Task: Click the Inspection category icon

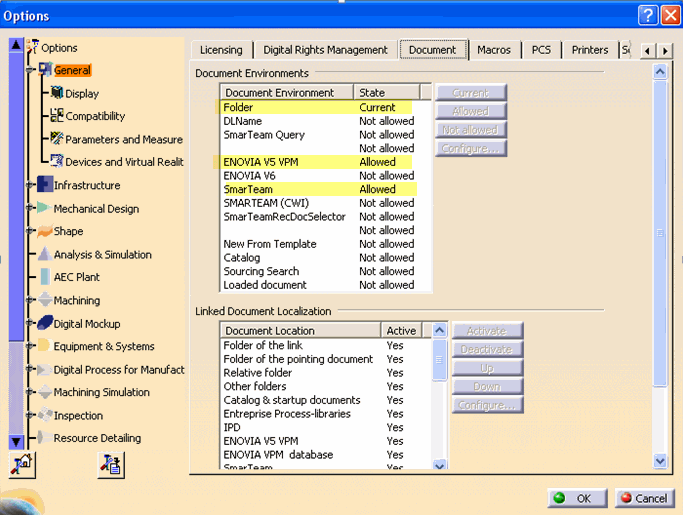Action: 45,414
